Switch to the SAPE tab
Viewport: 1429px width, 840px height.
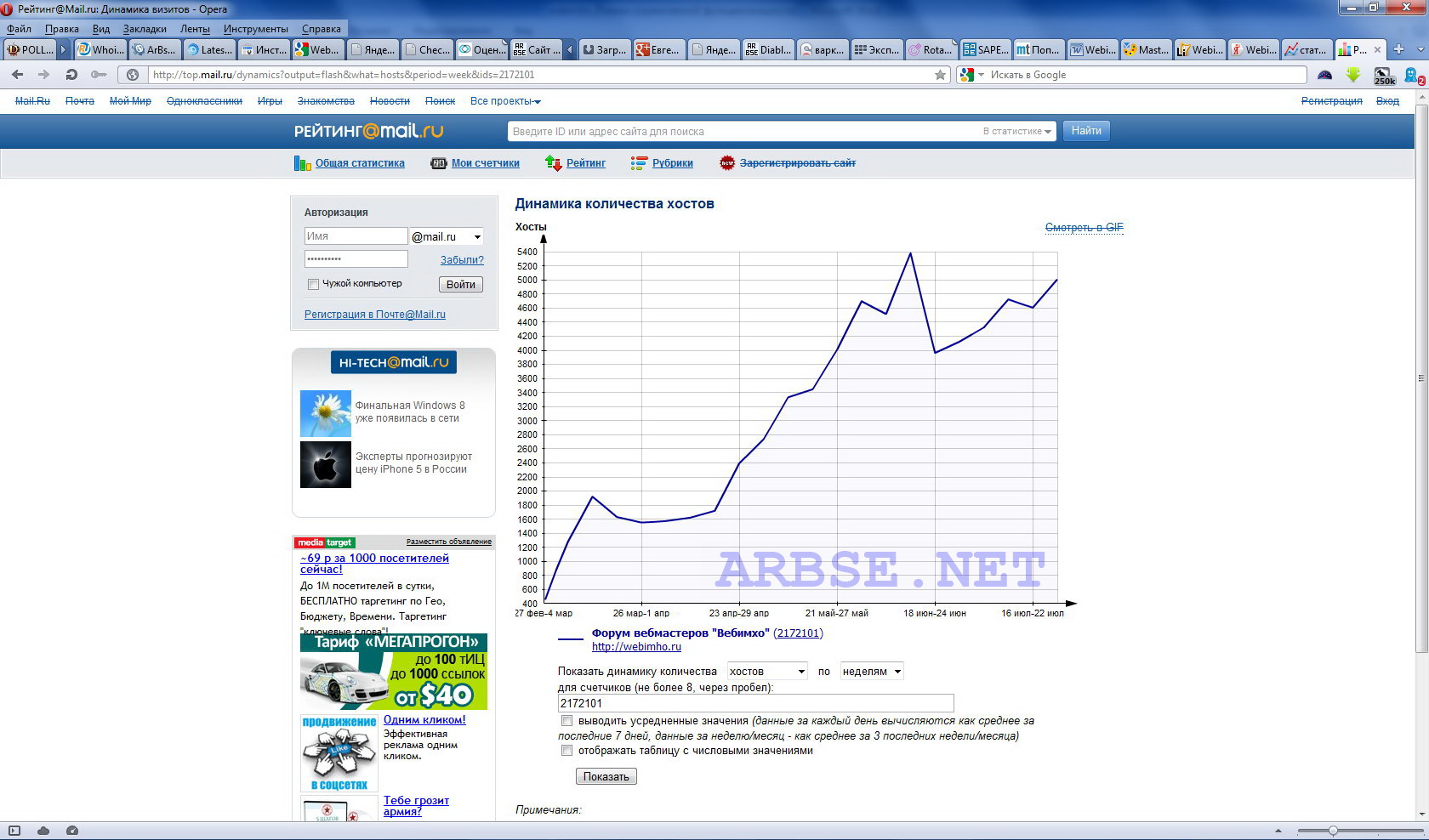(985, 49)
